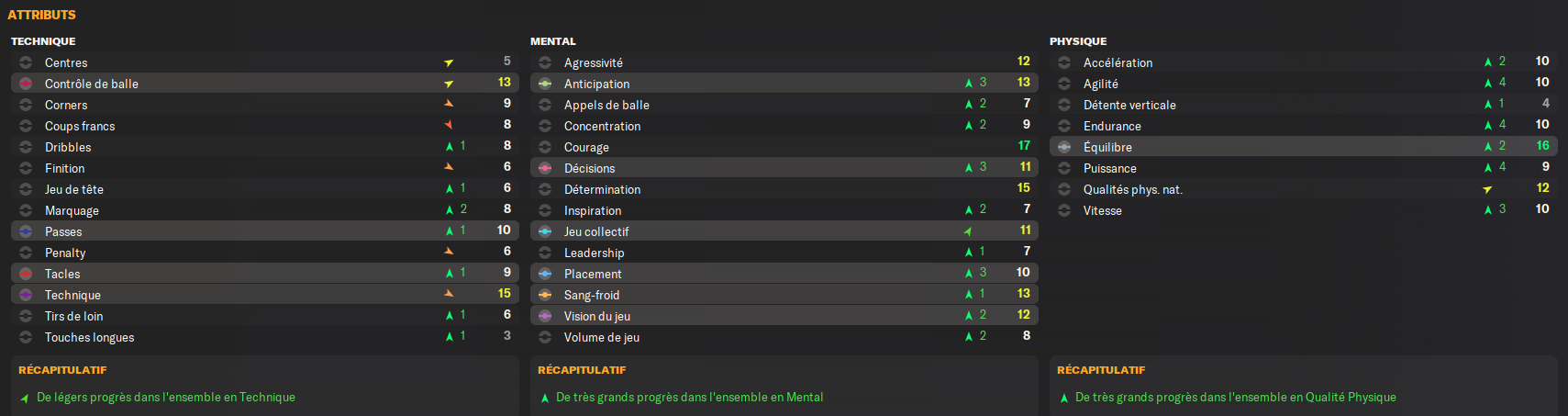Click the blue icon beside Placement
This screenshot has height=416, width=1568.
point(545,274)
